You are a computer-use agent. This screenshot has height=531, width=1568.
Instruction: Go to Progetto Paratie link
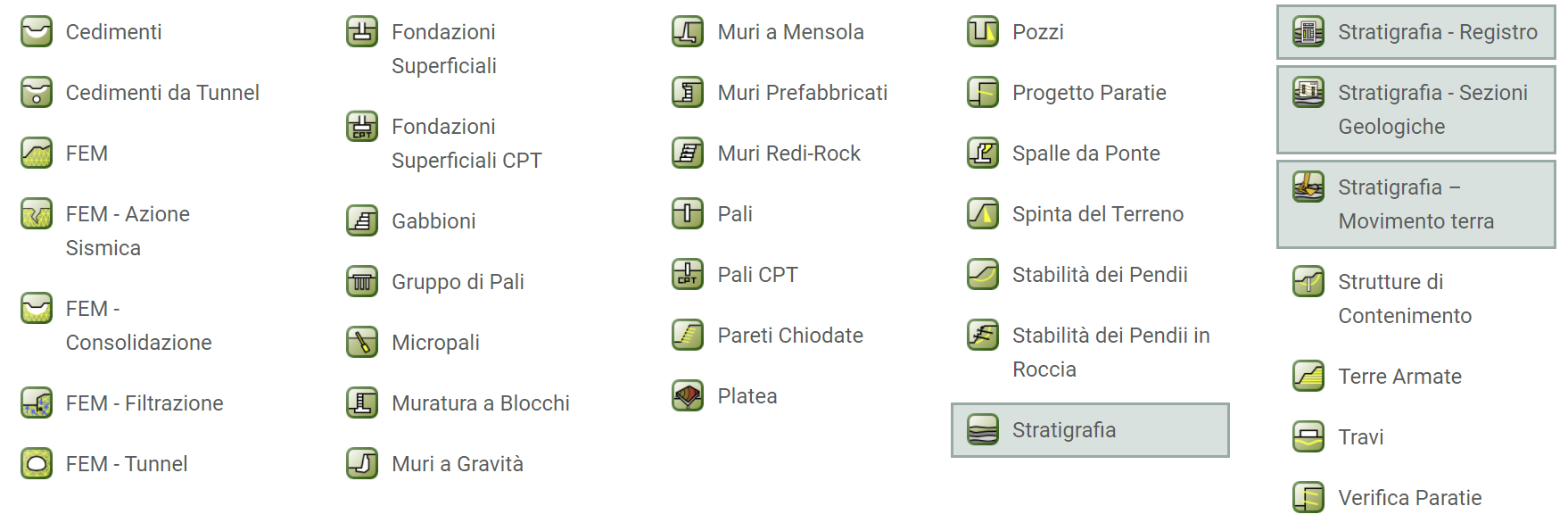(1089, 93)
